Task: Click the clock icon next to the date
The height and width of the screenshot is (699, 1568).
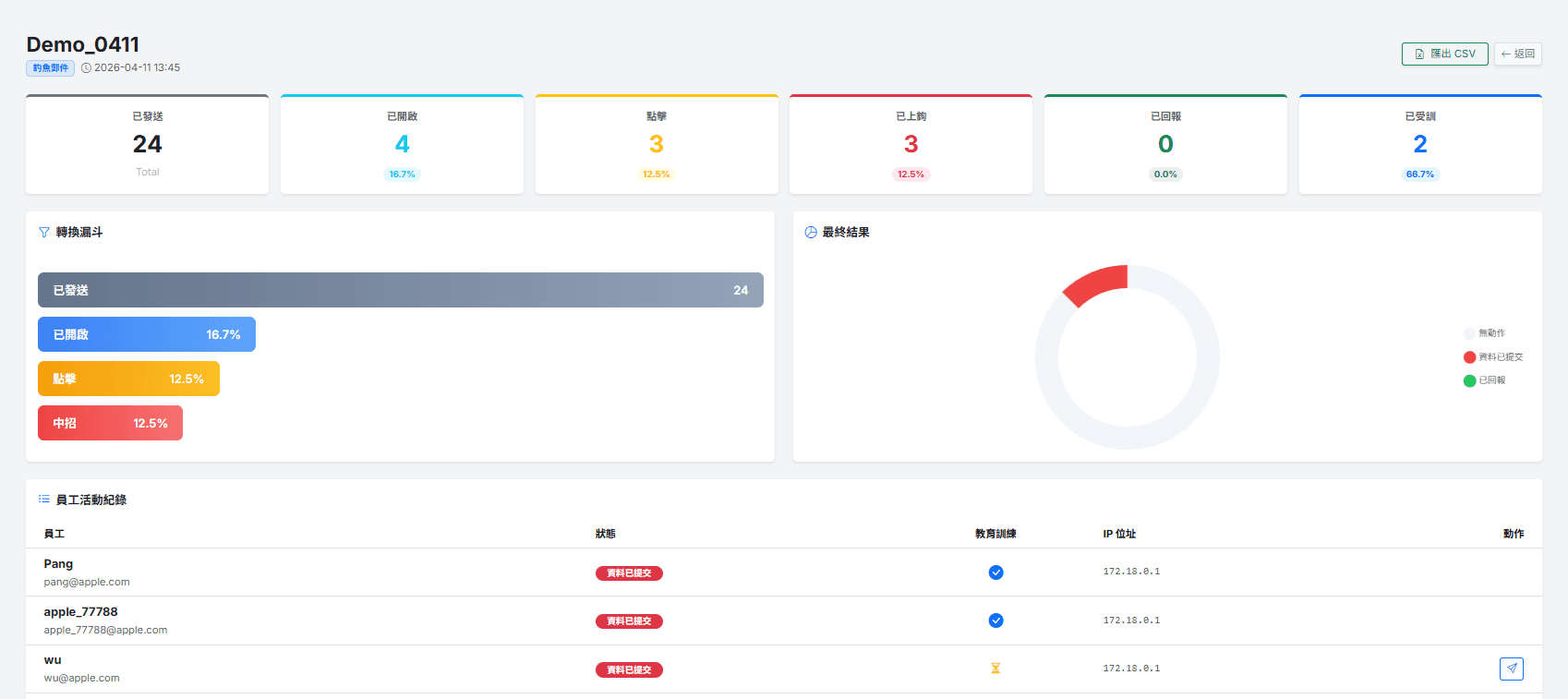Action: pos(86,68)
